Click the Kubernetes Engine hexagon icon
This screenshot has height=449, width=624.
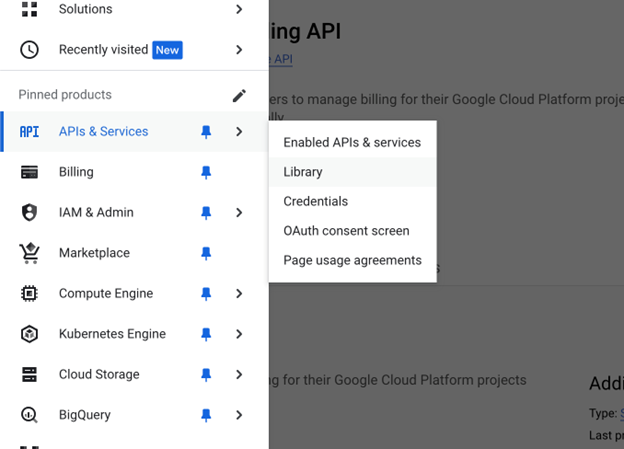pyautogui.click(x=29, y=334)
